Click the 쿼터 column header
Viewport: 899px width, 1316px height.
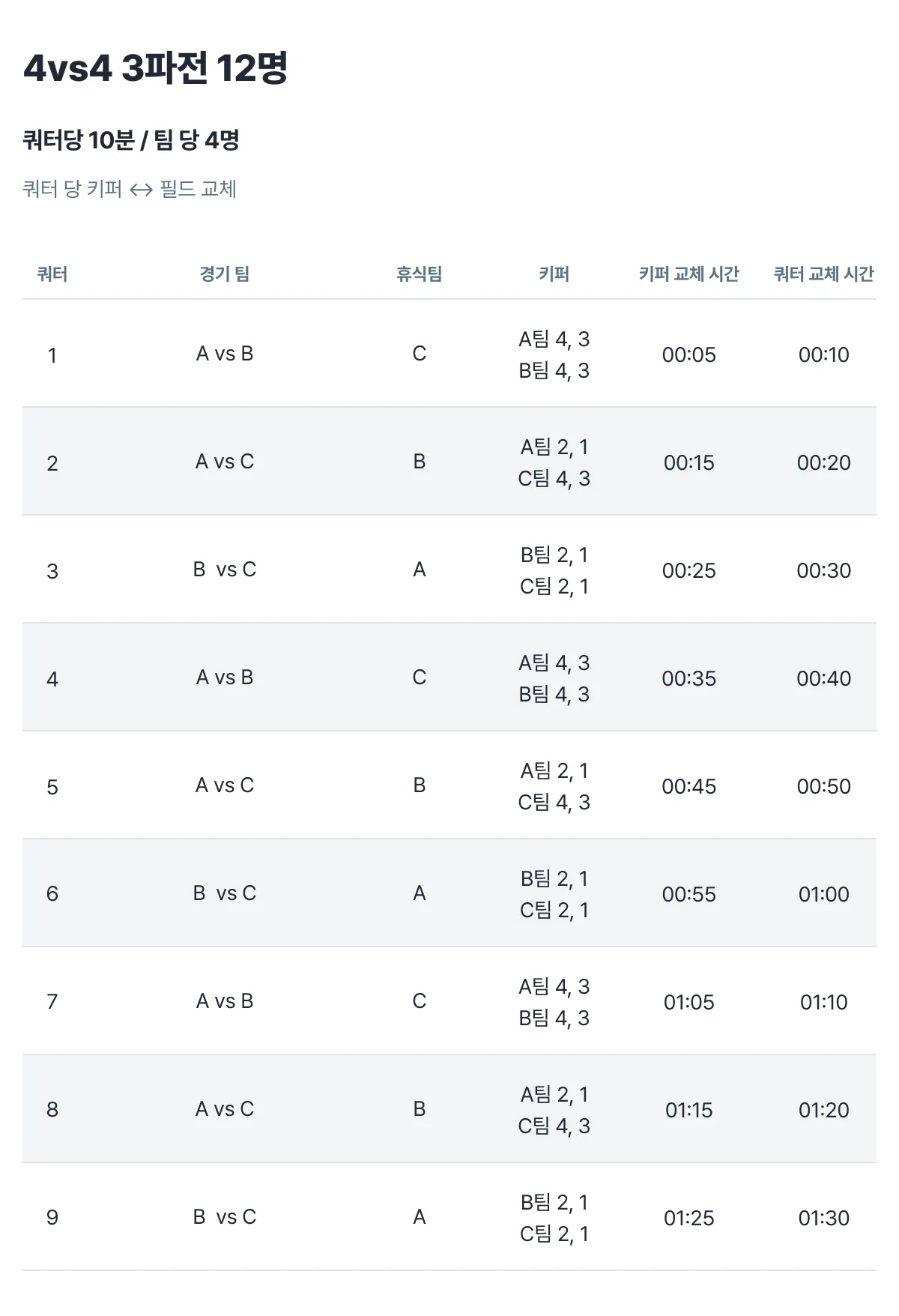coord(52,274)
